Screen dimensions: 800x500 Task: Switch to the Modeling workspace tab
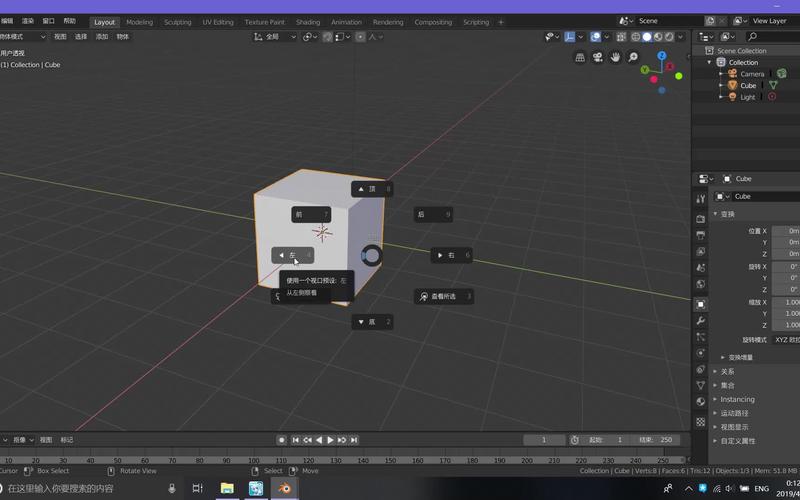tap(139, 22)
